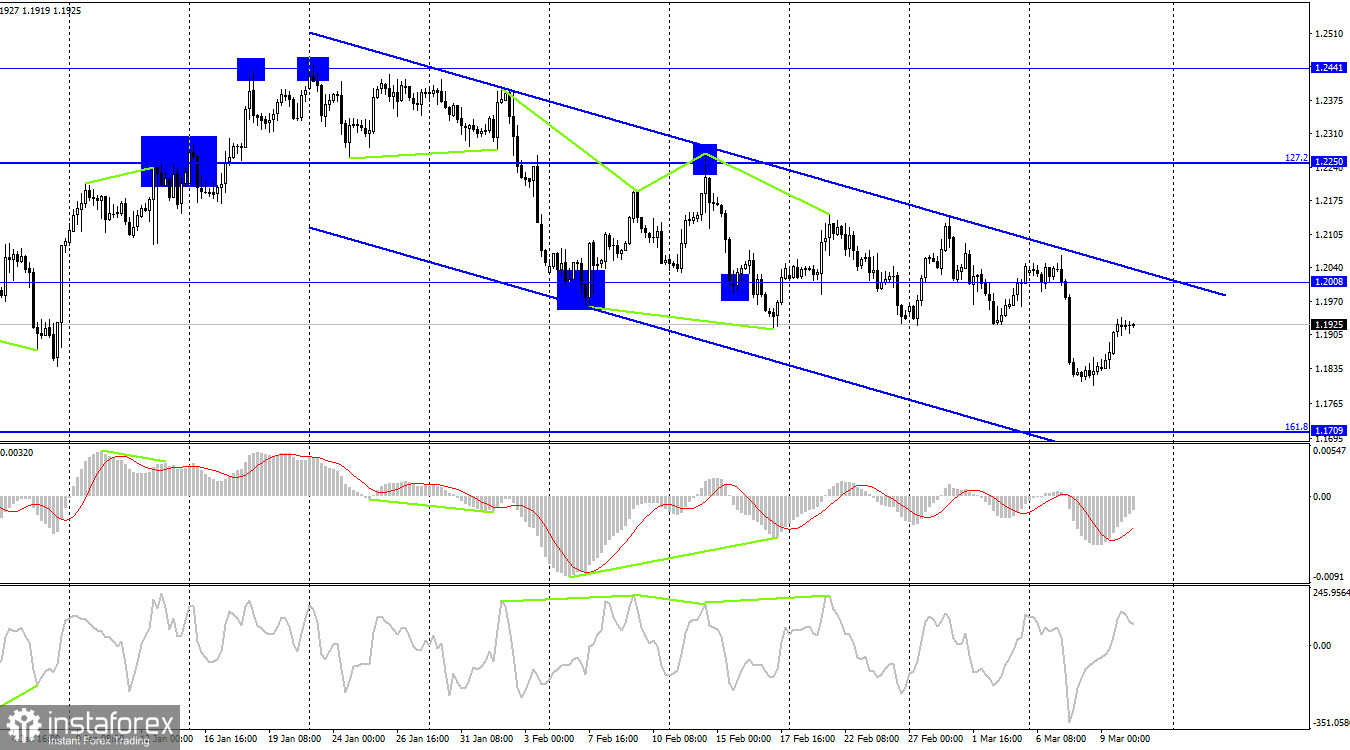Select the blue square marking the 7 Feb low at 1.2008
The image size is (1350, 750).
coord(581,289)
